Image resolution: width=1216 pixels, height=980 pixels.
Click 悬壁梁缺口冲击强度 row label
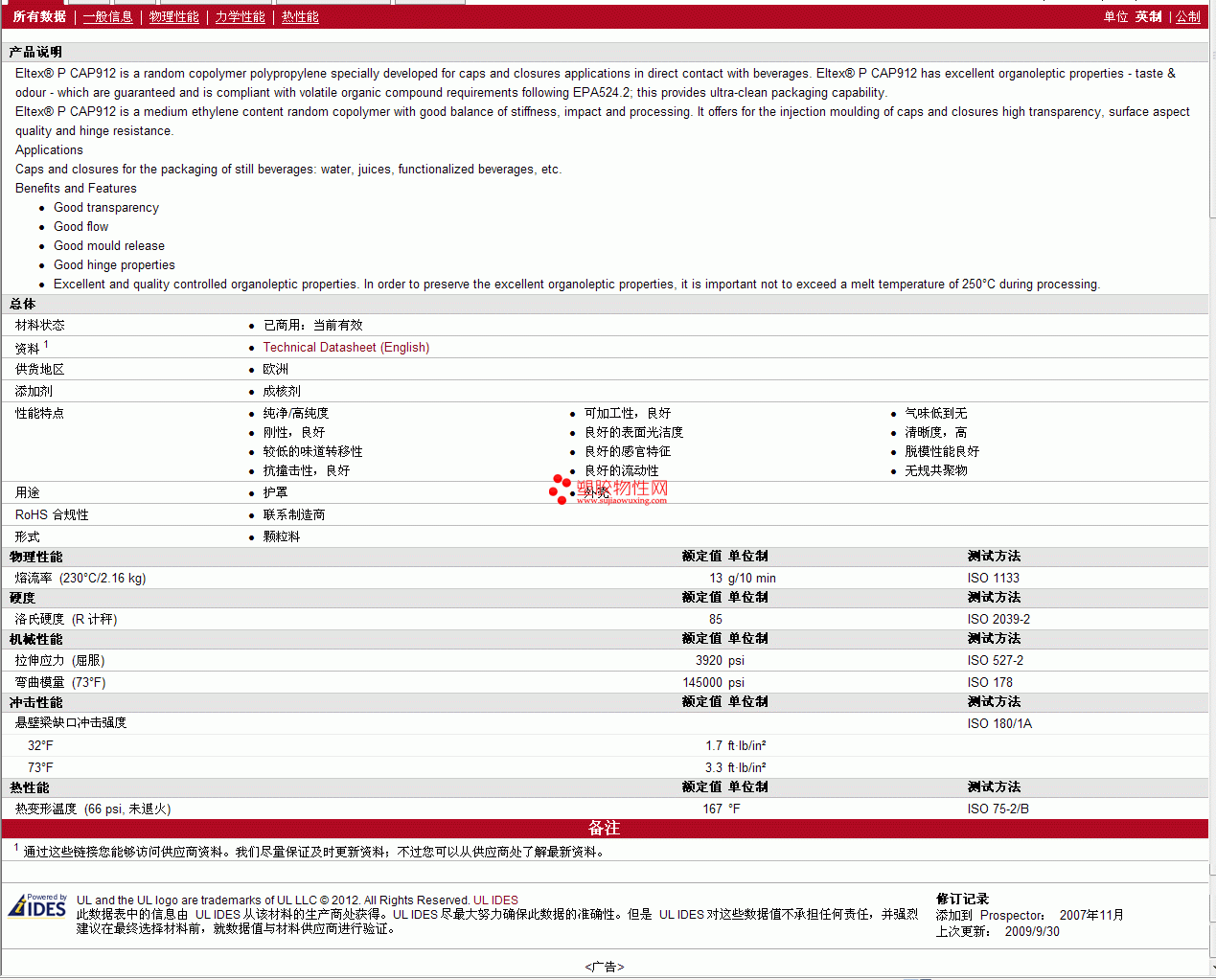pos(71,723)
